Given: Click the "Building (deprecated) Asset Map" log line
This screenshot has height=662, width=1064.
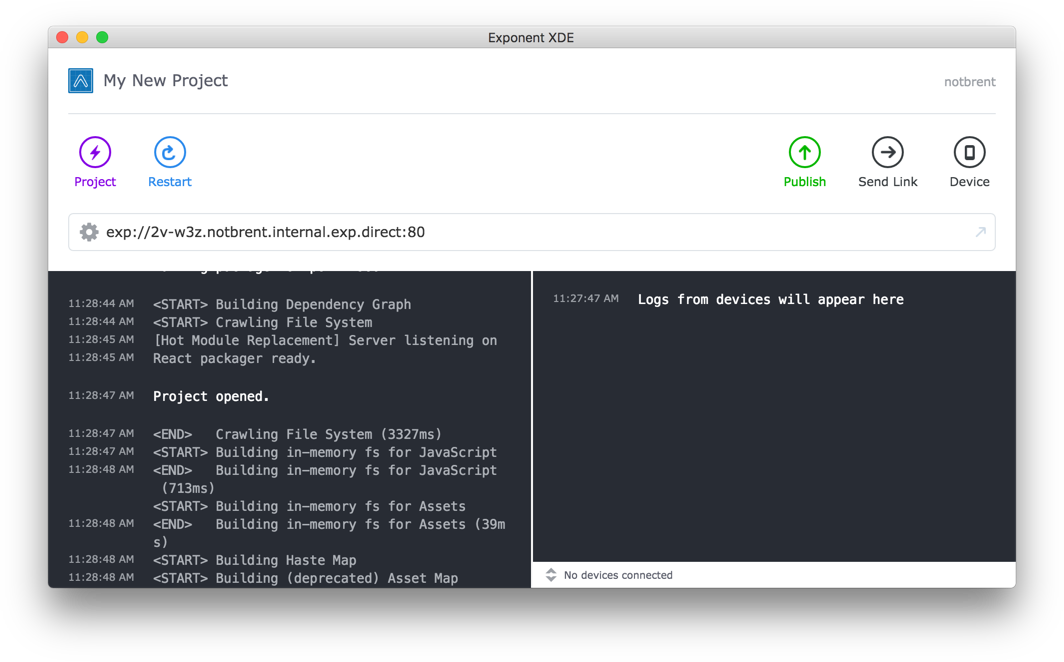Looking at the screenshot, I should (x=305, y=578).
